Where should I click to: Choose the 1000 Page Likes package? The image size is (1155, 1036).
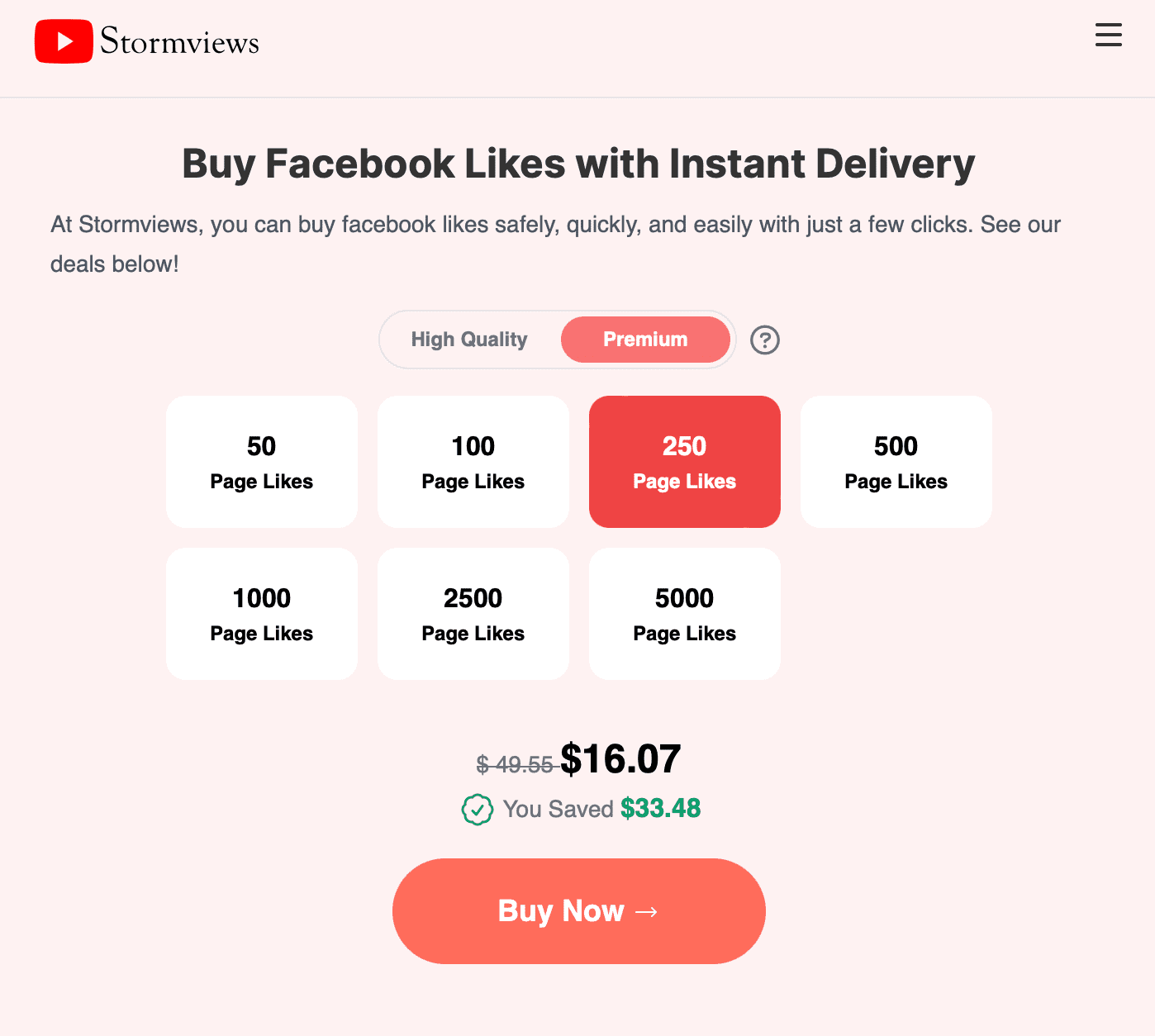click(x=262, y=614)
